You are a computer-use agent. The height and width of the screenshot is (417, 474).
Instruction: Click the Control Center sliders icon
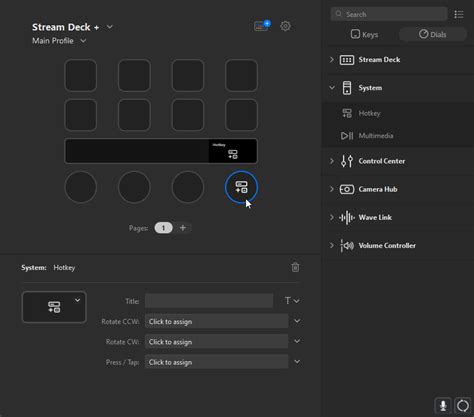(x=347, y=161)
